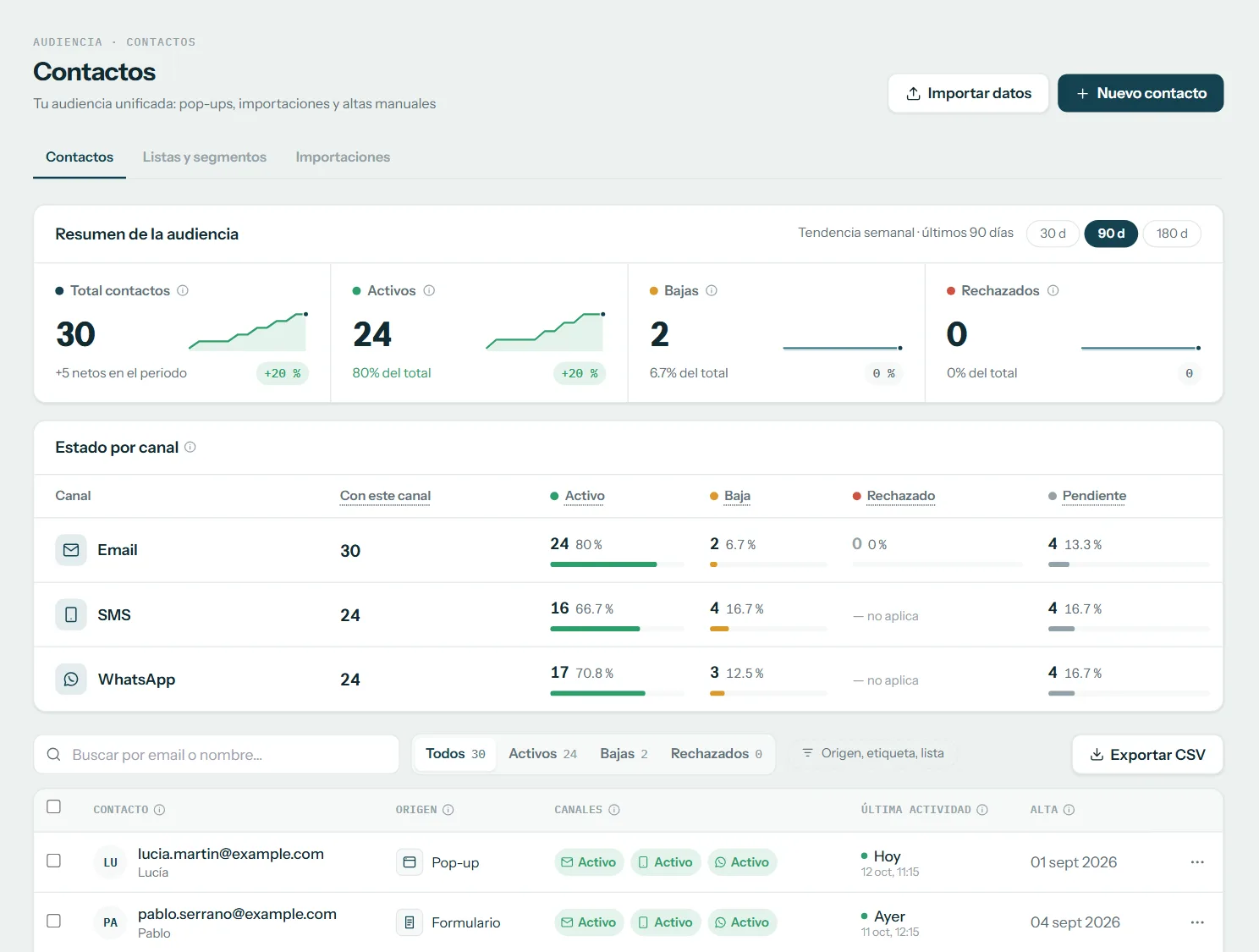This screenshot has width=1259, height=952.
Task: Click the Pendiente column header
Action: pyautogui.click(x=1094, y=496)
